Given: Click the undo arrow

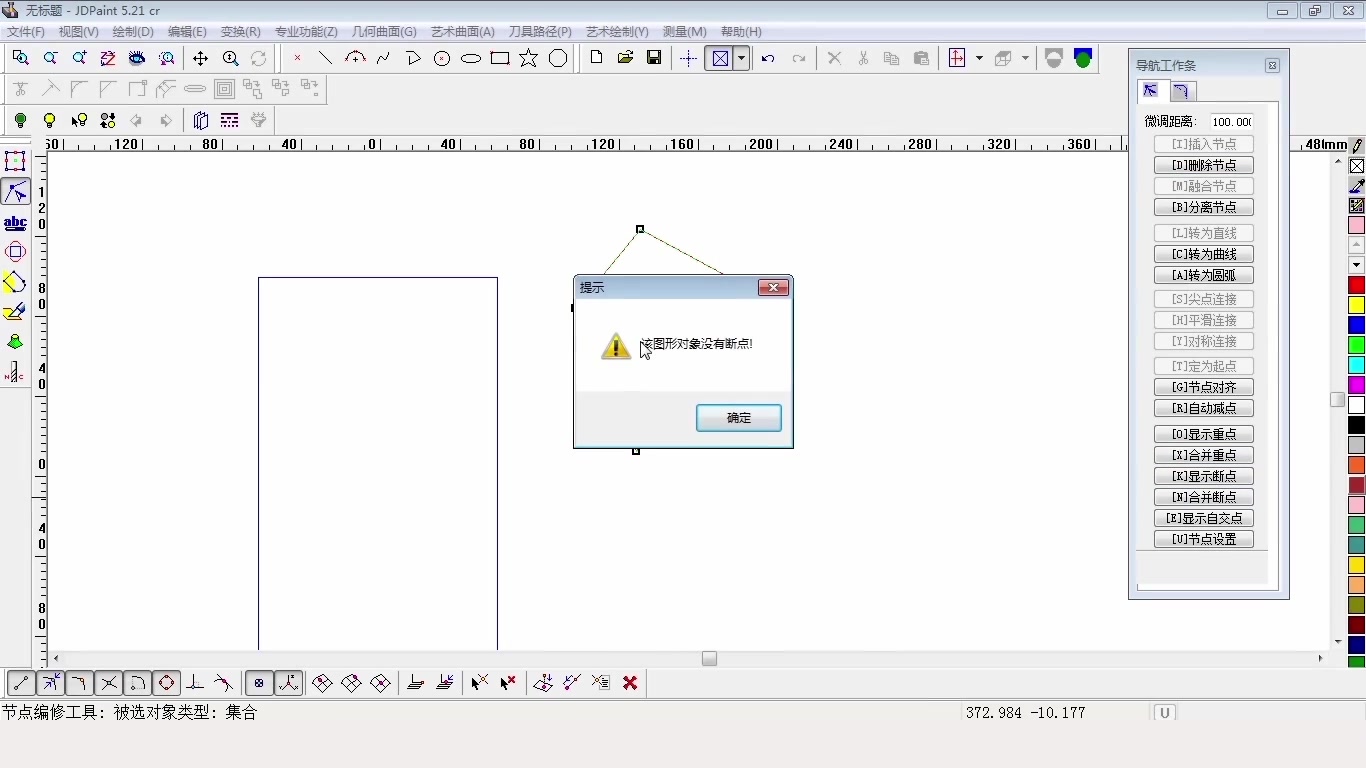Looking at the screenshot, I should pos(768,58).
